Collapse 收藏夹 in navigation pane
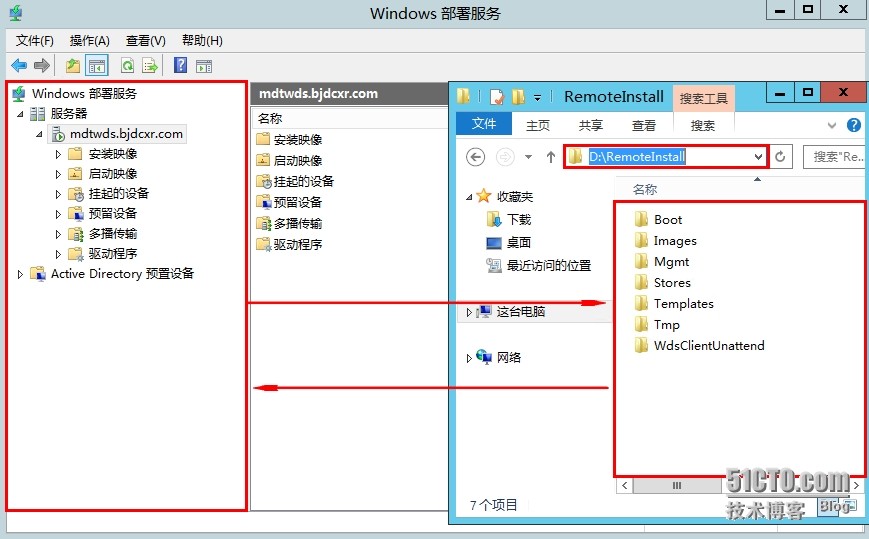 tap(469, 197)
